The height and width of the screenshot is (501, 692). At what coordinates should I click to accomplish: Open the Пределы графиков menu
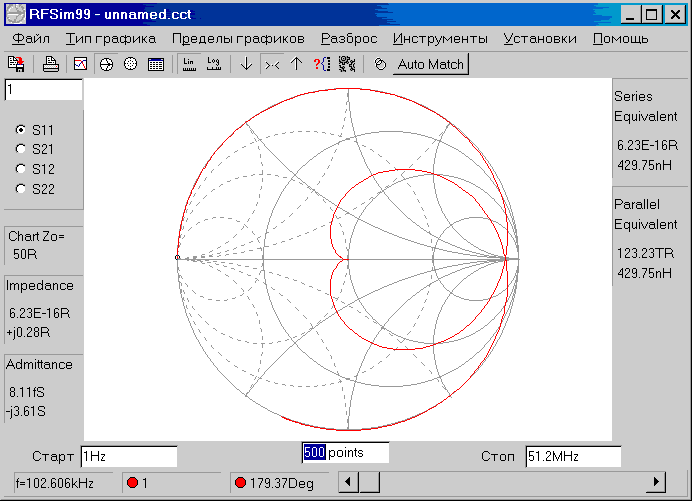(x=238, y=39)
